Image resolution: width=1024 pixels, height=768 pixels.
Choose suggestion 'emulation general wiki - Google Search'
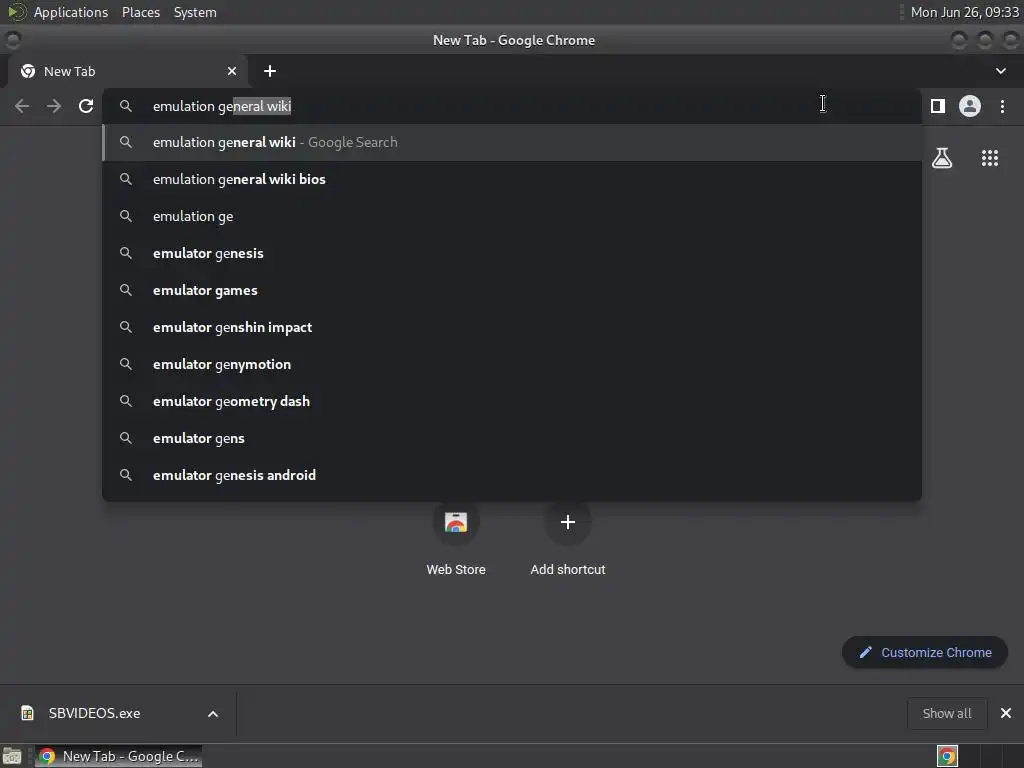(512, 142)
